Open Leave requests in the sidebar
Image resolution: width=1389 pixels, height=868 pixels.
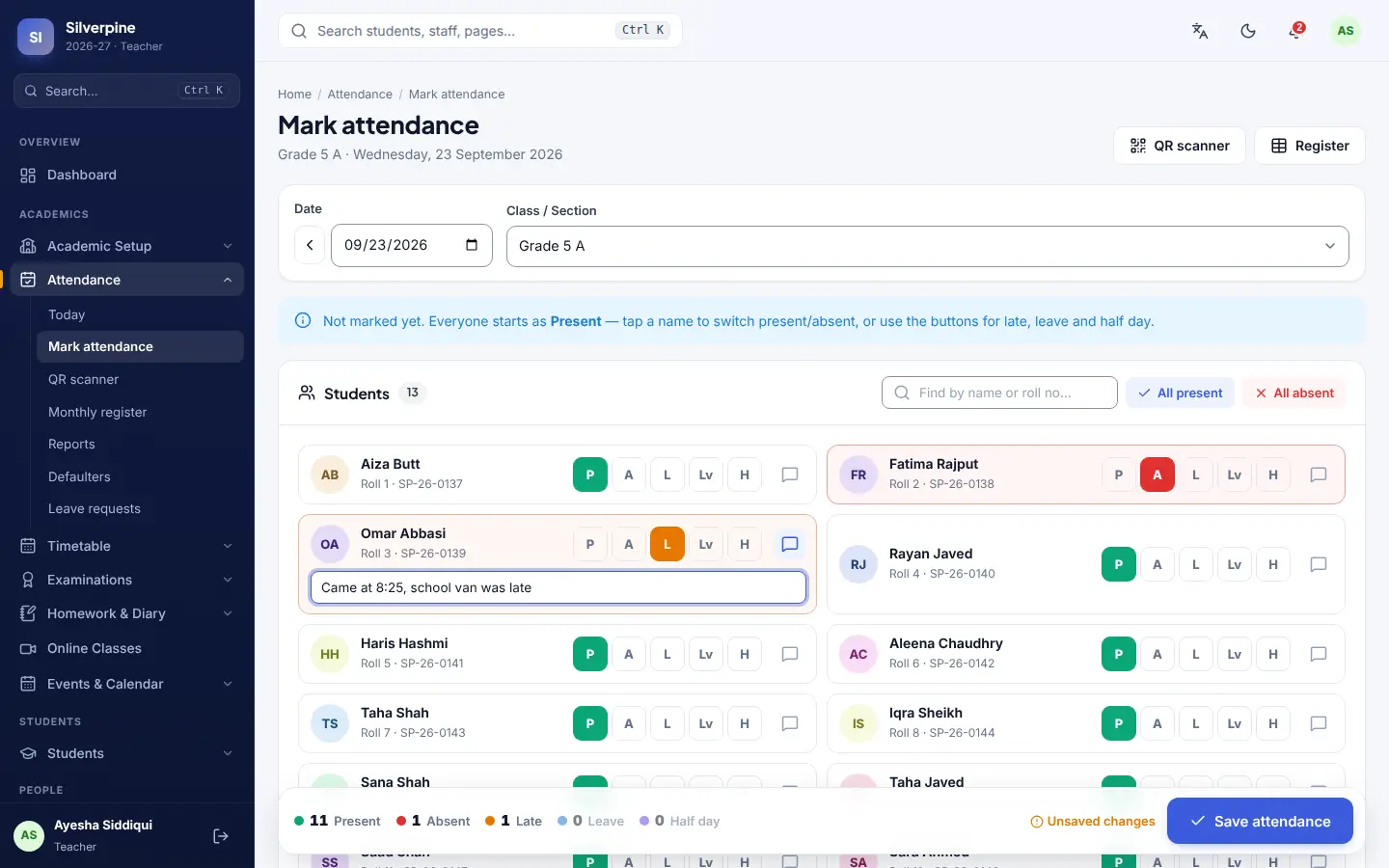[140, 508]
